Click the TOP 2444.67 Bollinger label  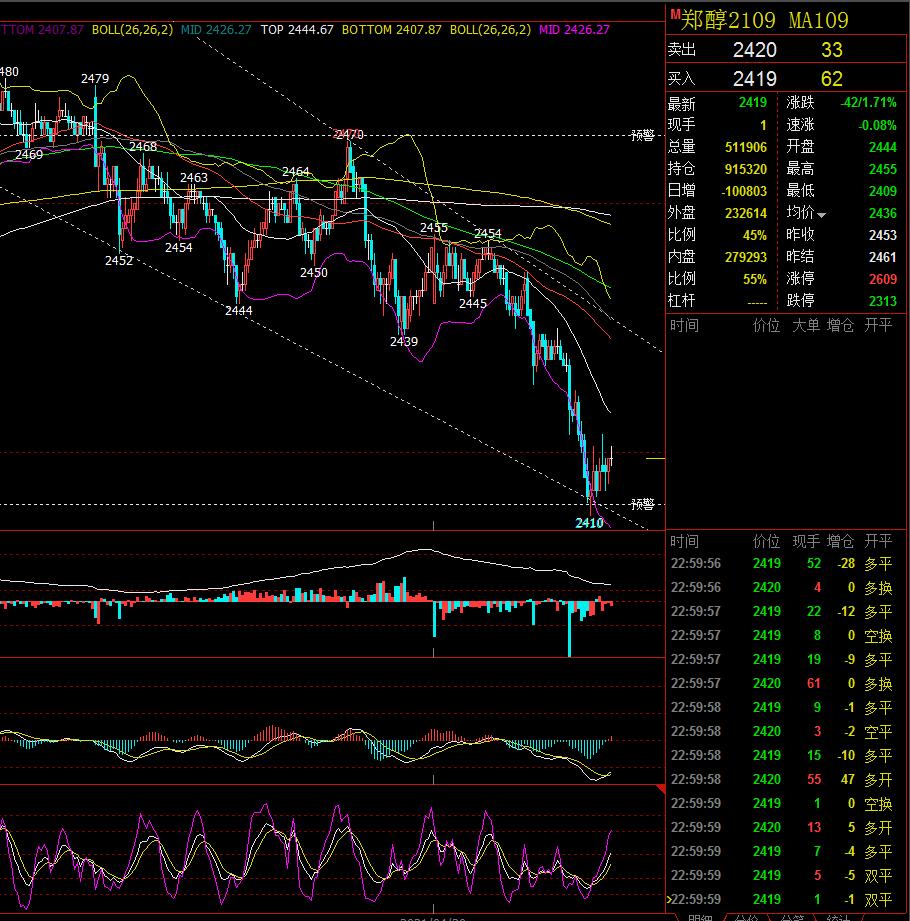pos(297,29)
